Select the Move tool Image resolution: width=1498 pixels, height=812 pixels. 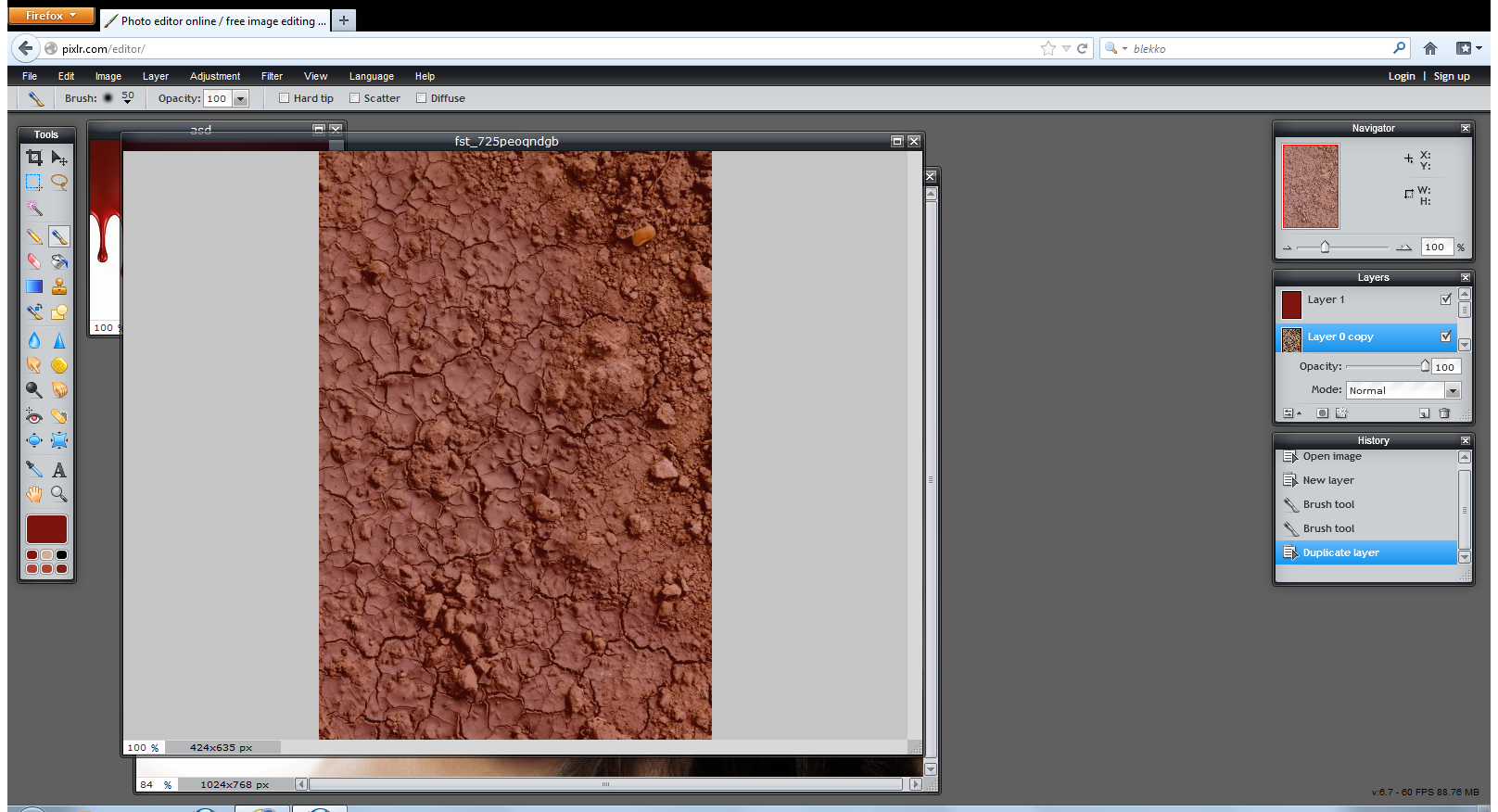click(59, 158)
